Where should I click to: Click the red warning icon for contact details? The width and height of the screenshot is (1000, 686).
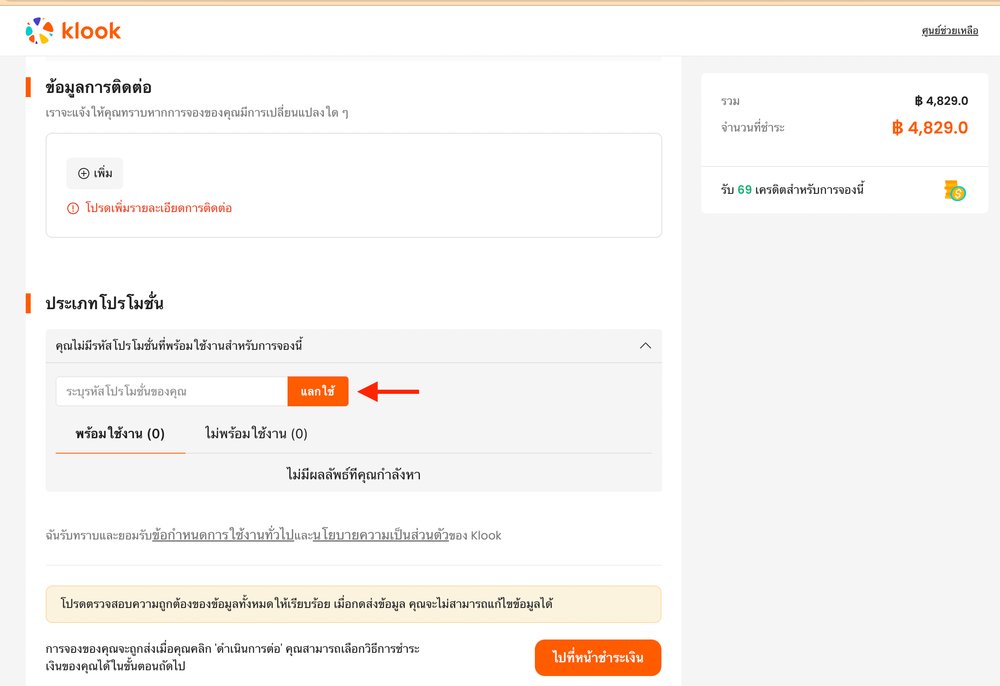click(73, 208)
